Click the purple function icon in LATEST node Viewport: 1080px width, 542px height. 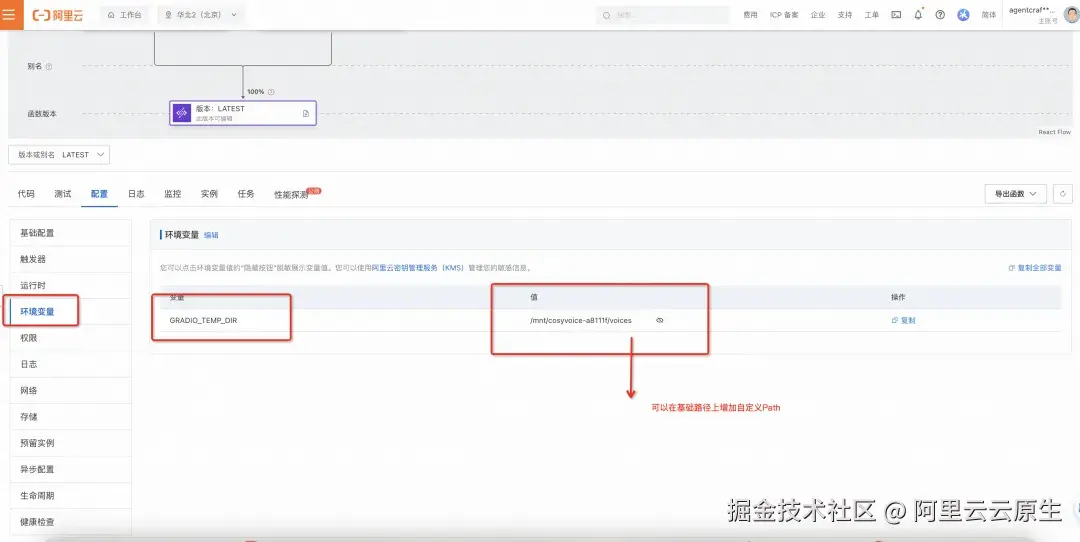point(182,113)
